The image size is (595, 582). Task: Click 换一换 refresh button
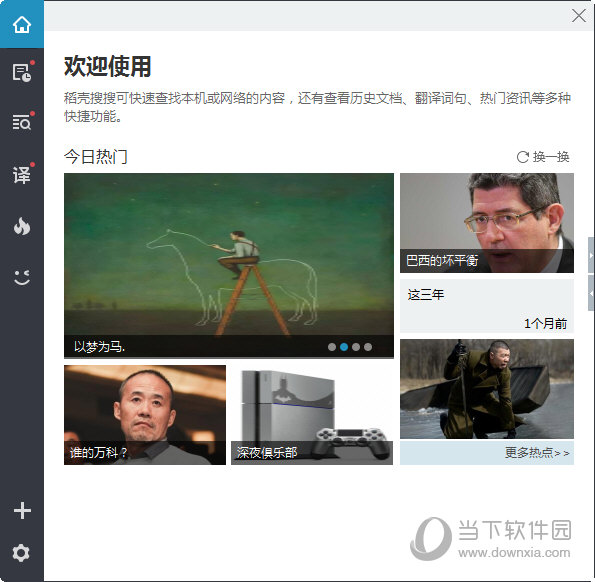click(543, 157)
